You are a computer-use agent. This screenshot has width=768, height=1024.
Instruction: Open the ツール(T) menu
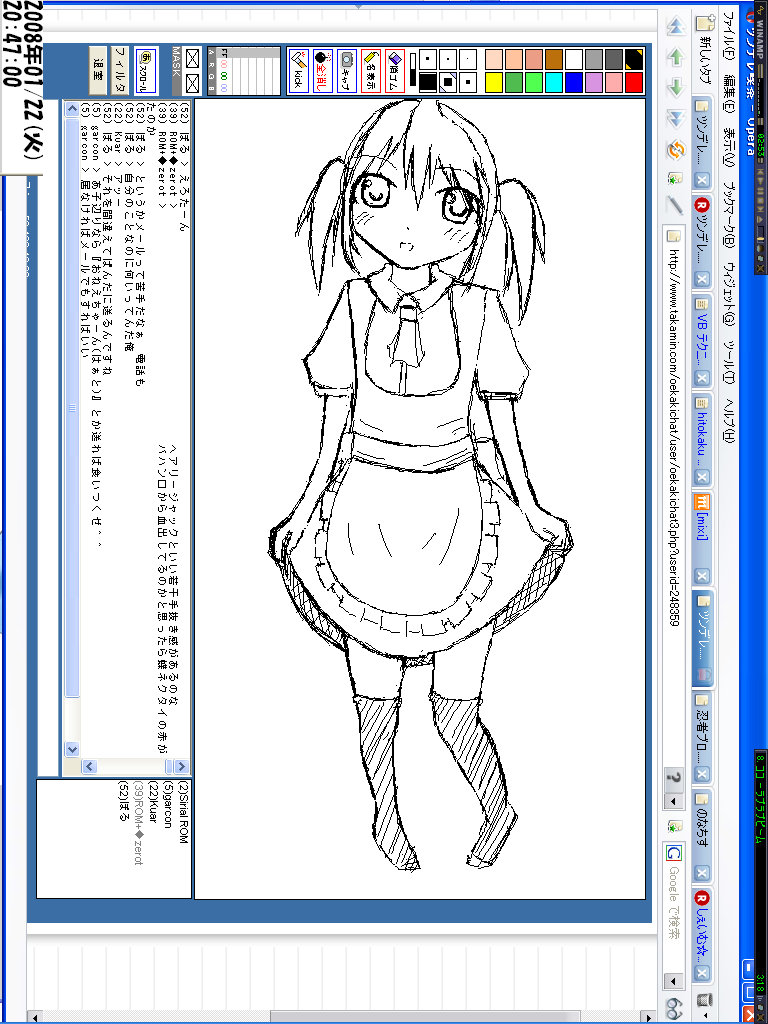click(729, 361)
